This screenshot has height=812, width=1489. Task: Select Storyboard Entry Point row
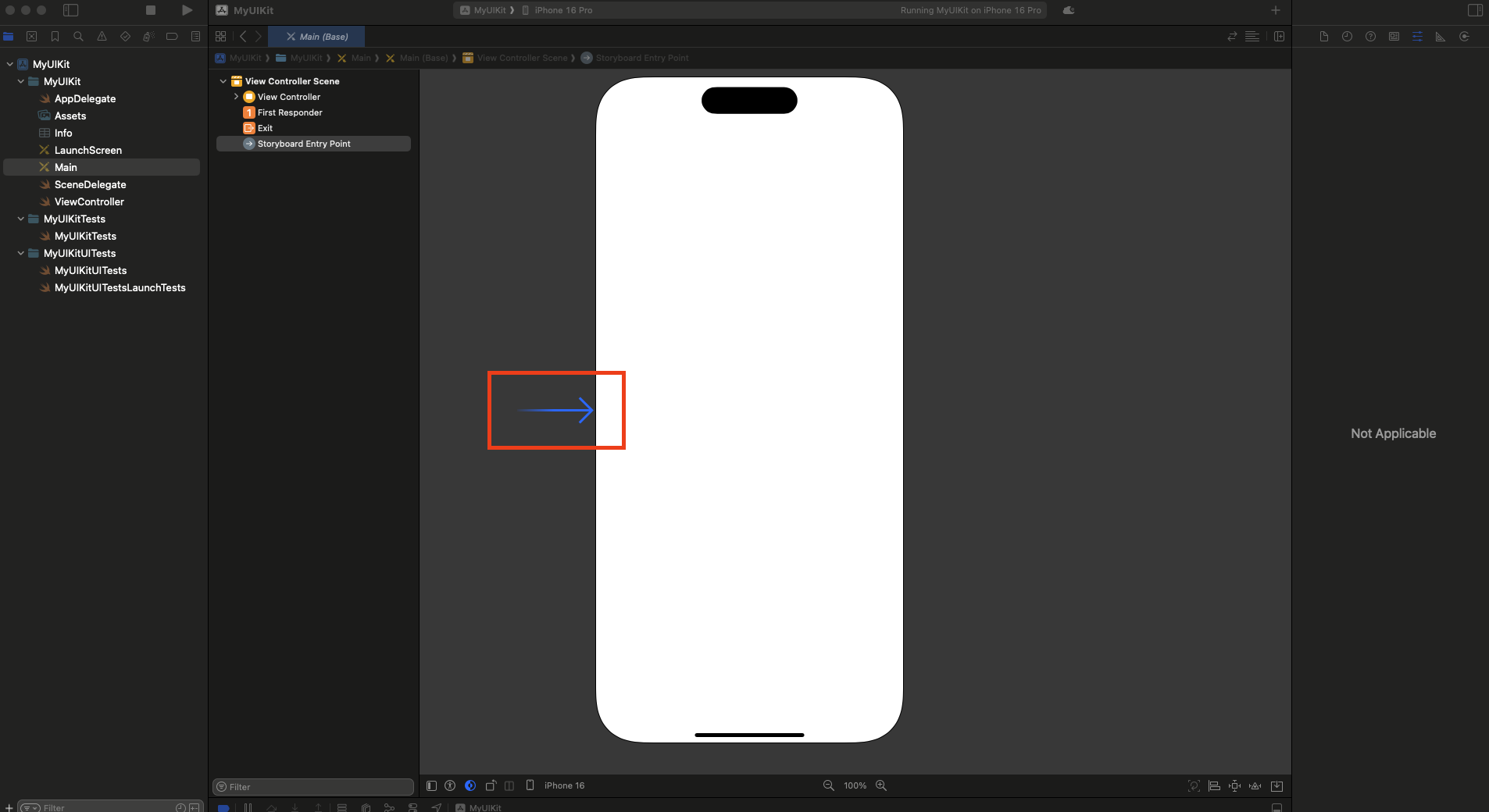click(x=313, y=144)
